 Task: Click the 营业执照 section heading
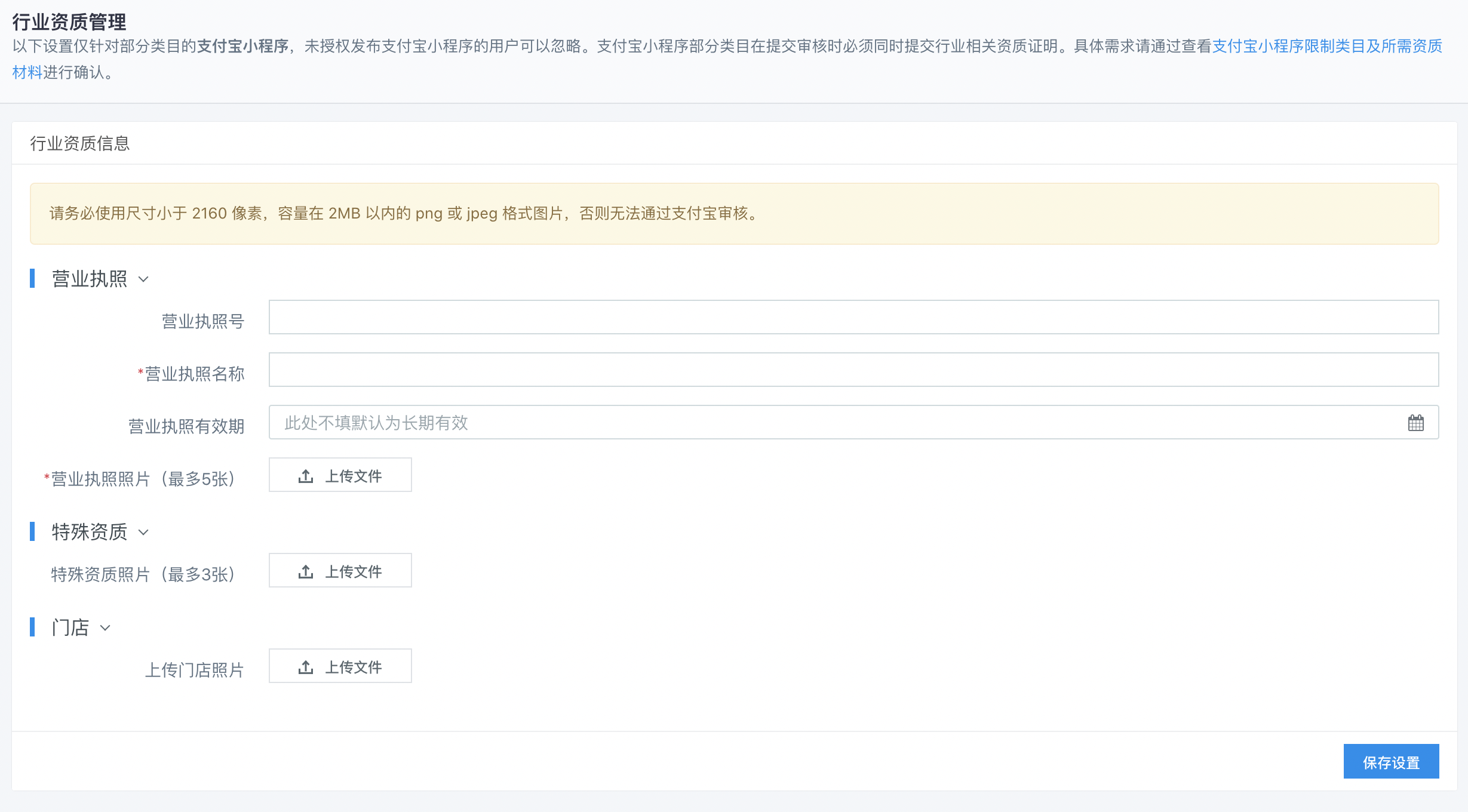(x=90, y=279)
